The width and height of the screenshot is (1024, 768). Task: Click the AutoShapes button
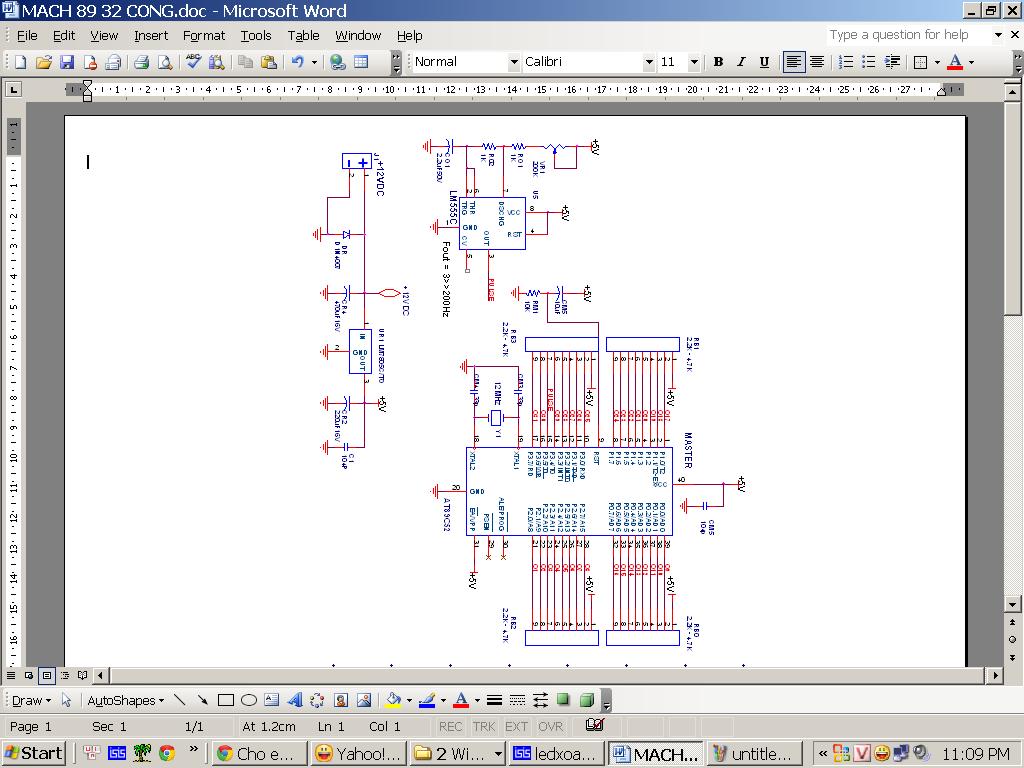124,700
